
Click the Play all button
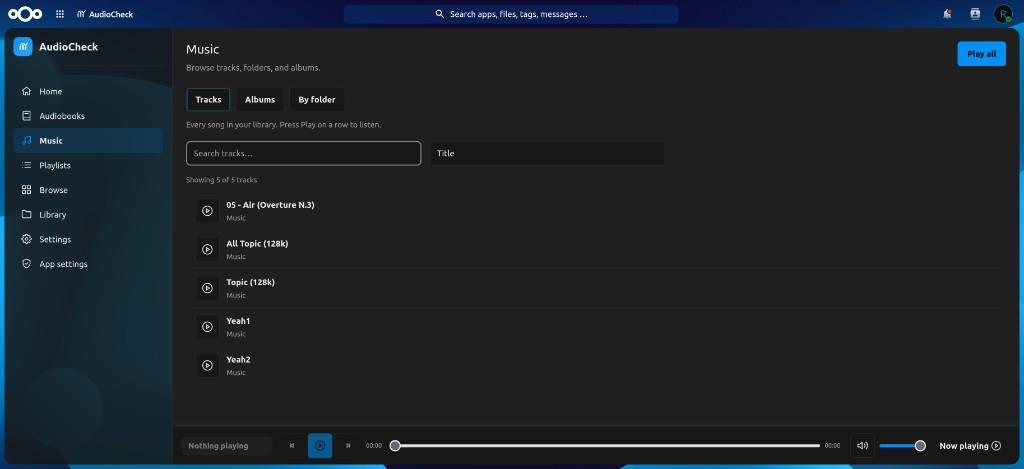pyautogui.click(x=982, y=54)
